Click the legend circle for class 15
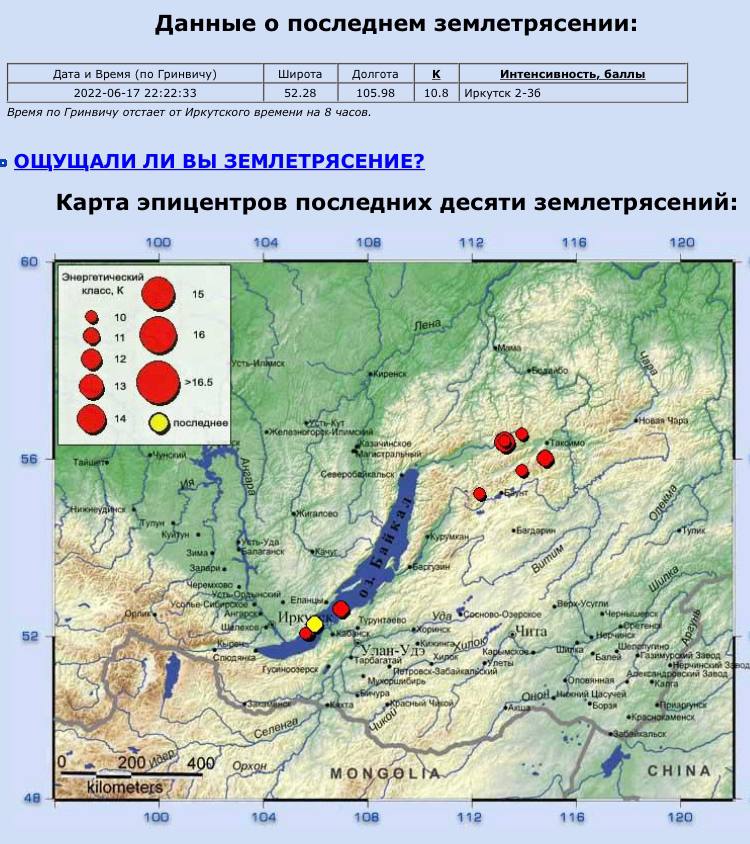The height and width of the screenshot is (844, 750). [x=158, y=294]
